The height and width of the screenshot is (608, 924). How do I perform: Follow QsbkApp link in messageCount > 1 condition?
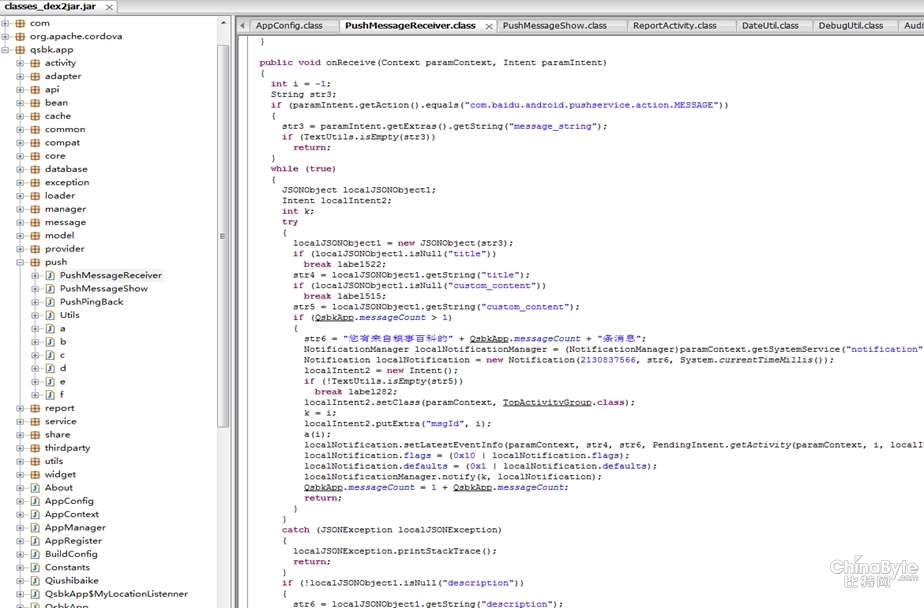pos(334,318)
